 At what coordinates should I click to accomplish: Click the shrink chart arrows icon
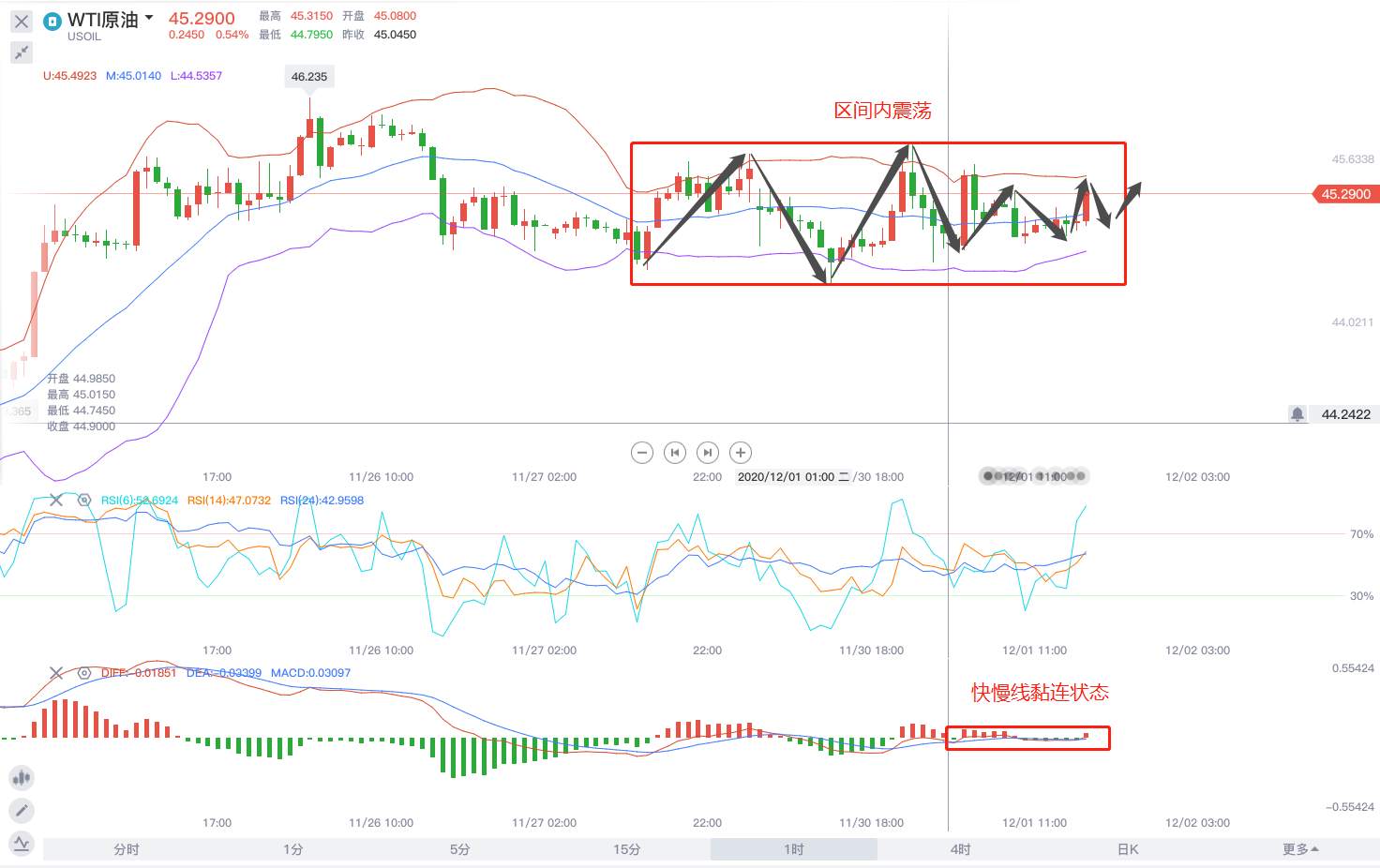pyautogui.click(x=22, y=52)
